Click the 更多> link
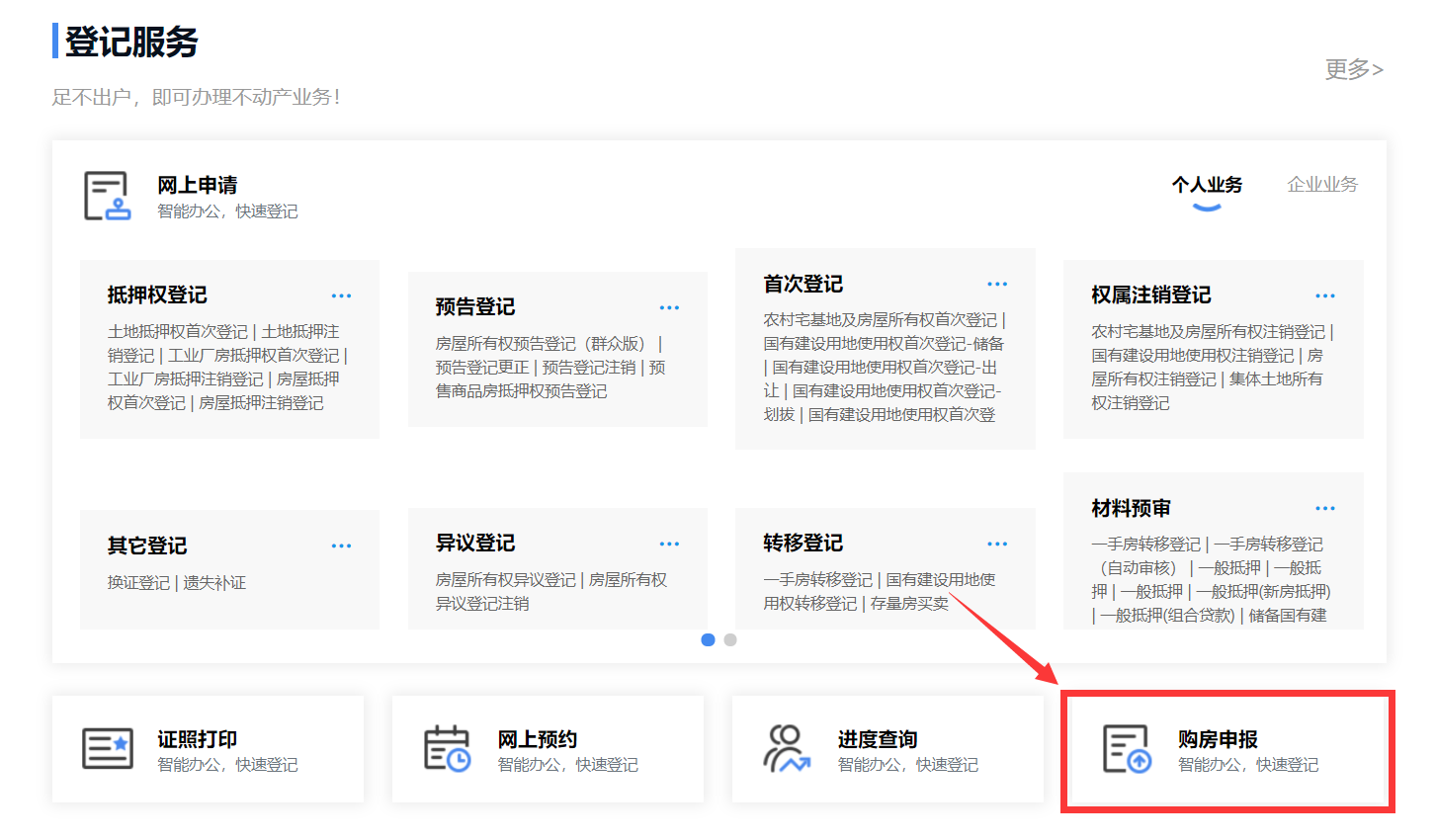This screenshot has height=840, width=1436. (x=1353, y=69)
